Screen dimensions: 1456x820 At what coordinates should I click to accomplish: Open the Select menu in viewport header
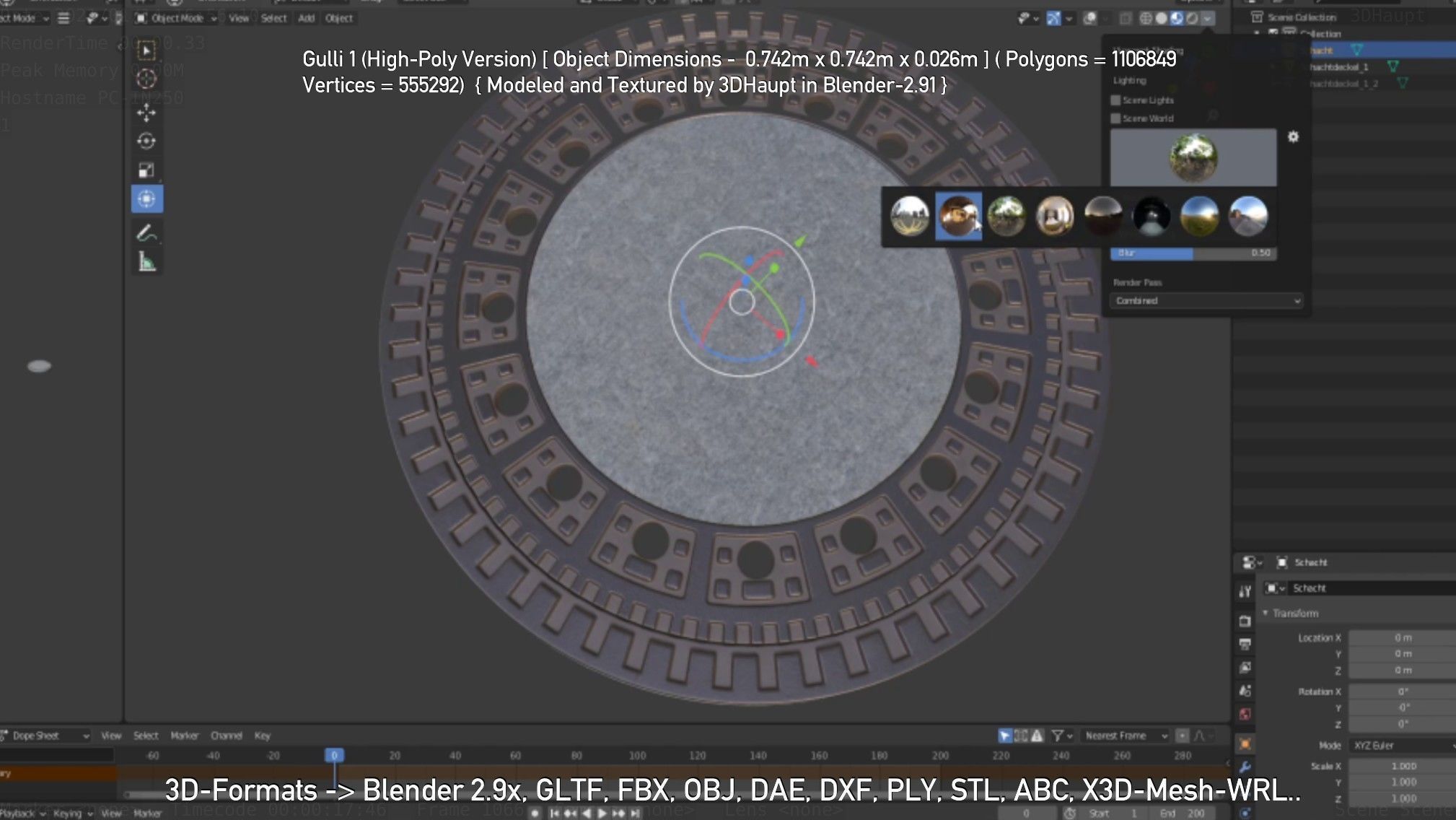273,18
